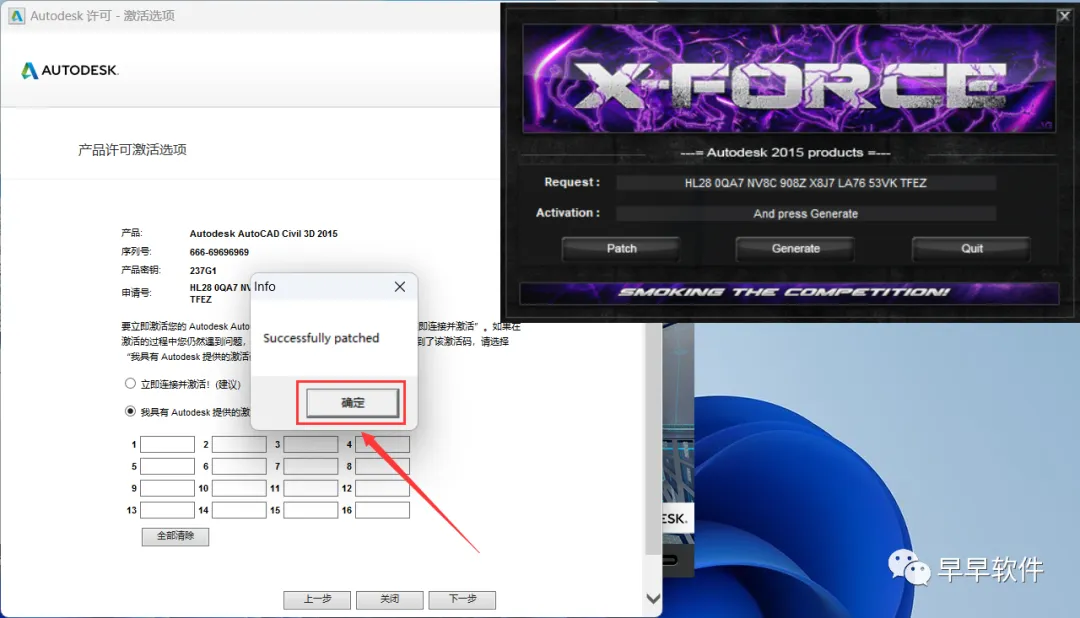The height and width of the screenshot is (618, 1080).
Task: Click activation code box 16
Action: pos(382,511)
